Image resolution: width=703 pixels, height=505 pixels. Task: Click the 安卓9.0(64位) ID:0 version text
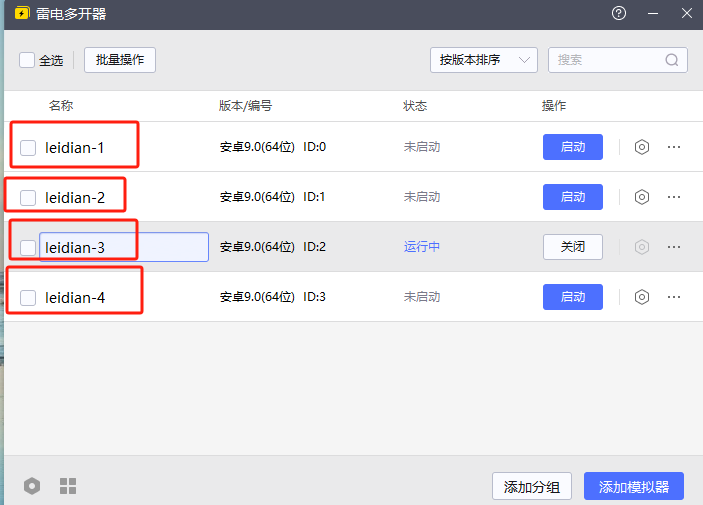[273, 147]
